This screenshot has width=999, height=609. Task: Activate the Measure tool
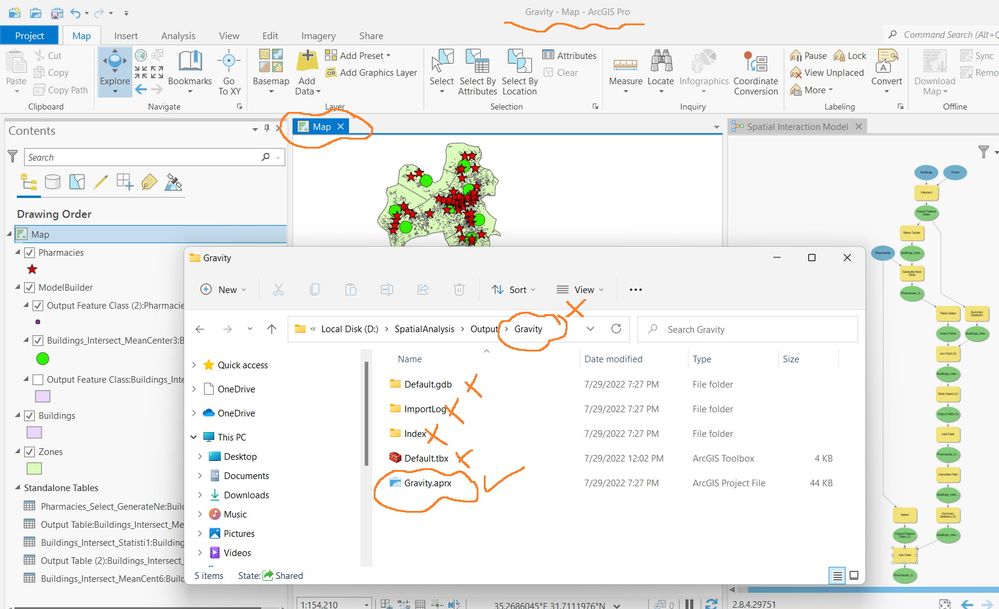click(625, 71)
